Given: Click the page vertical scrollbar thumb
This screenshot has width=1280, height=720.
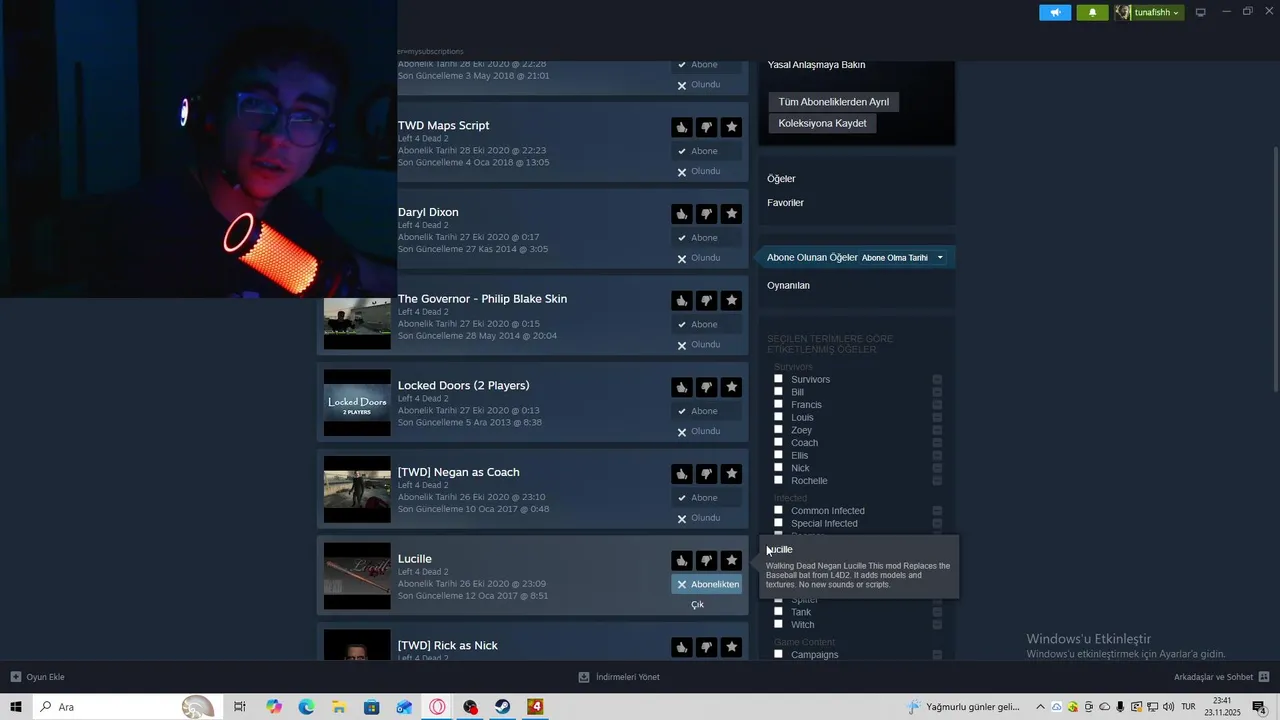Looking at the screenshot, I should 1275,268.
